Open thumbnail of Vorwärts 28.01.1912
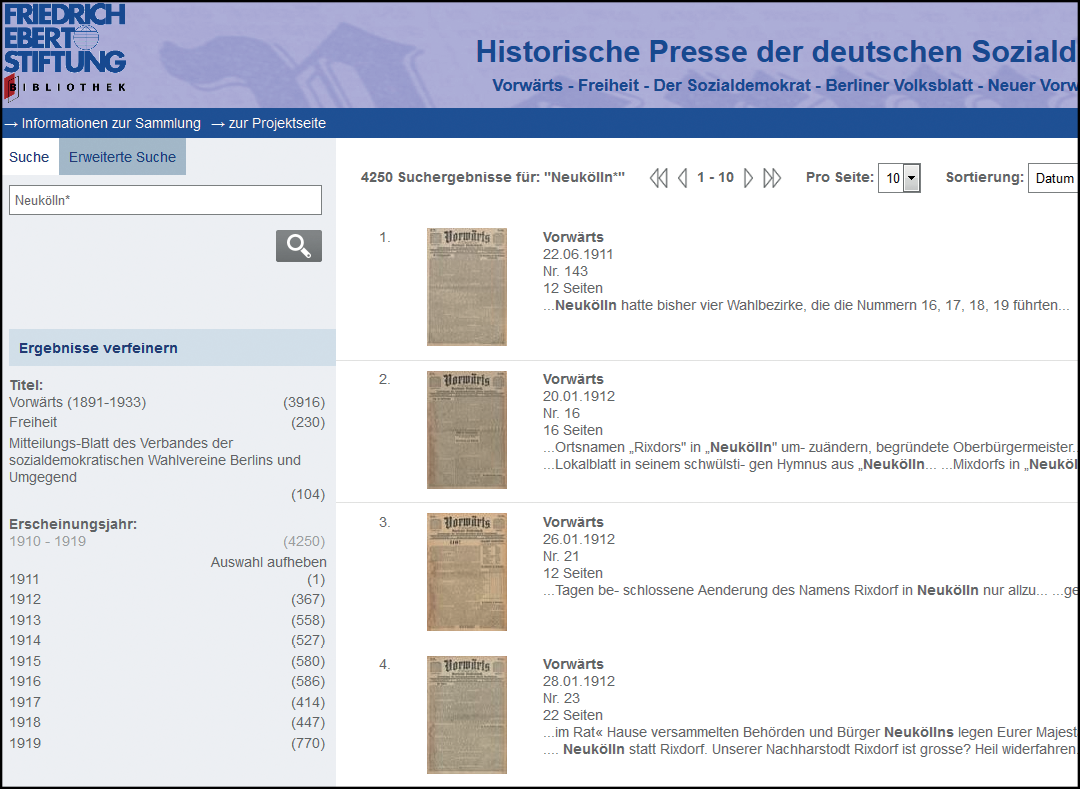Image resolution: width=1080 pixels, height=789 pixels. tap(467, 715)
